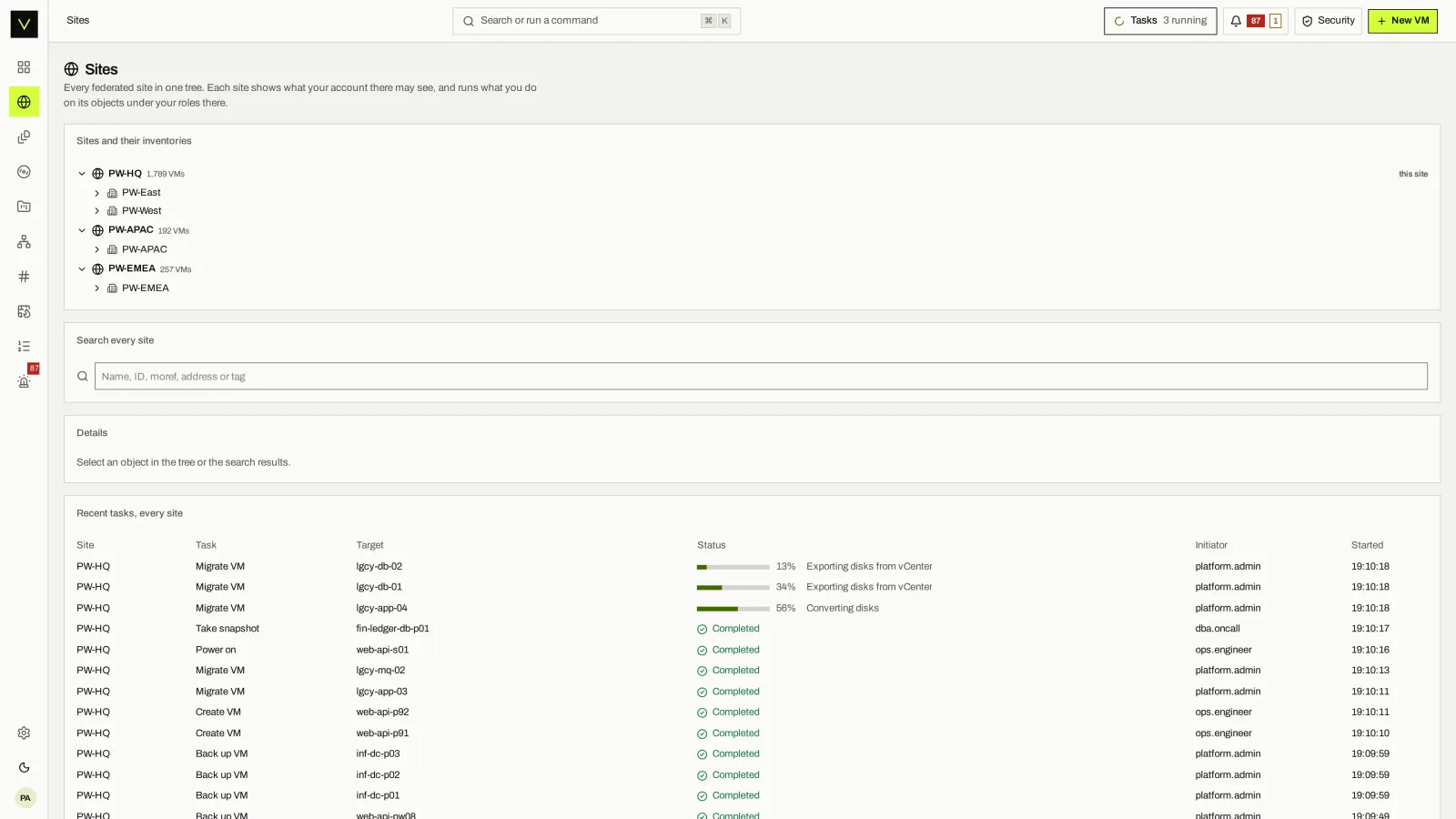Click the web-api-s01 Power on target
1456x819 pixels.
(x=382, y=650)
